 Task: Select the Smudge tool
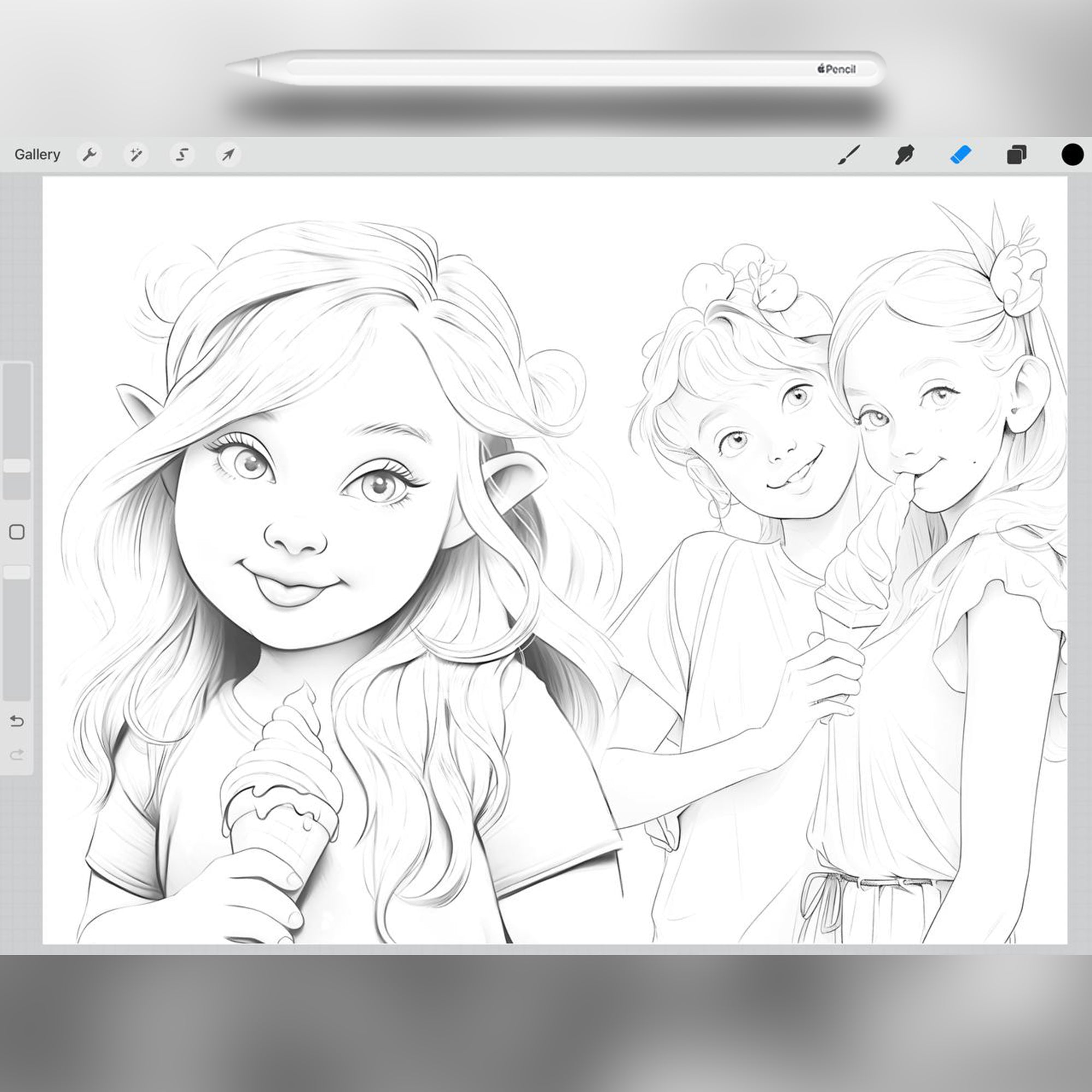point(904,155)
